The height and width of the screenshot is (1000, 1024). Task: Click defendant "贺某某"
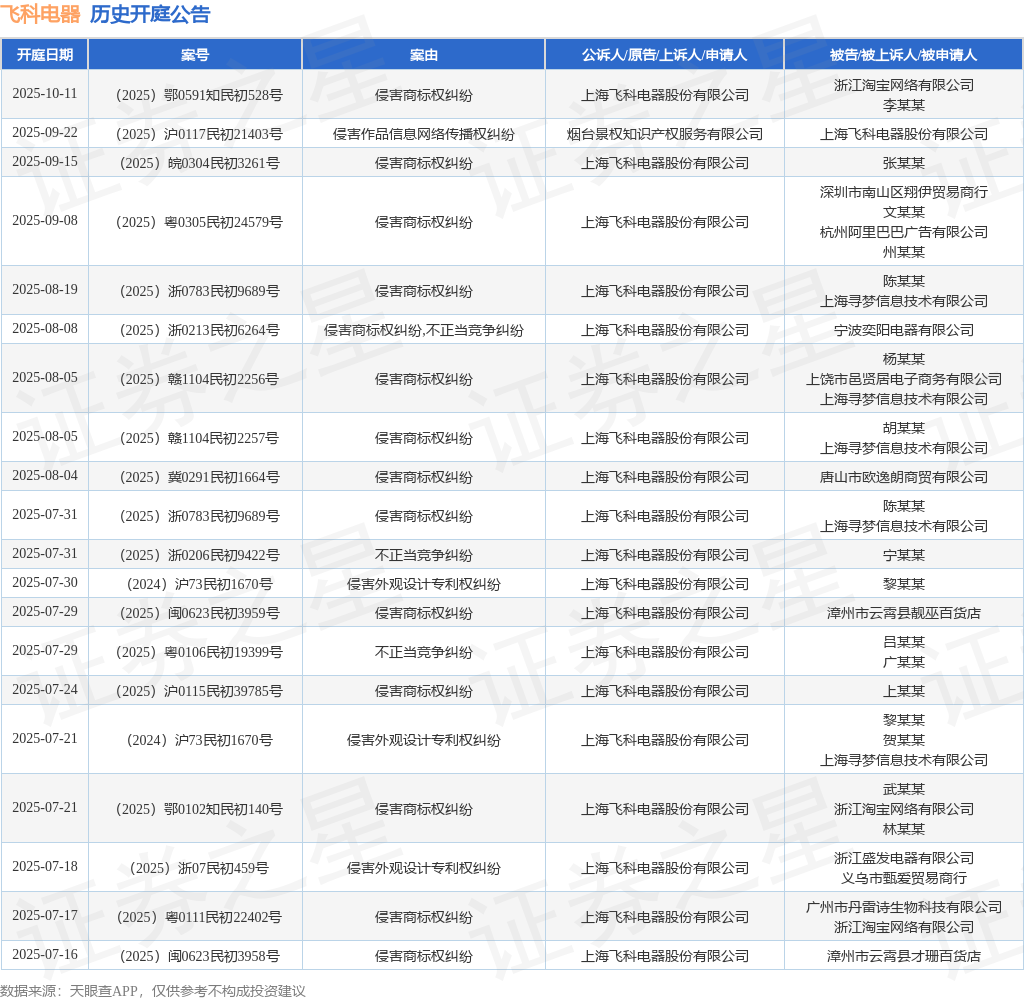(x=904, y=740)
